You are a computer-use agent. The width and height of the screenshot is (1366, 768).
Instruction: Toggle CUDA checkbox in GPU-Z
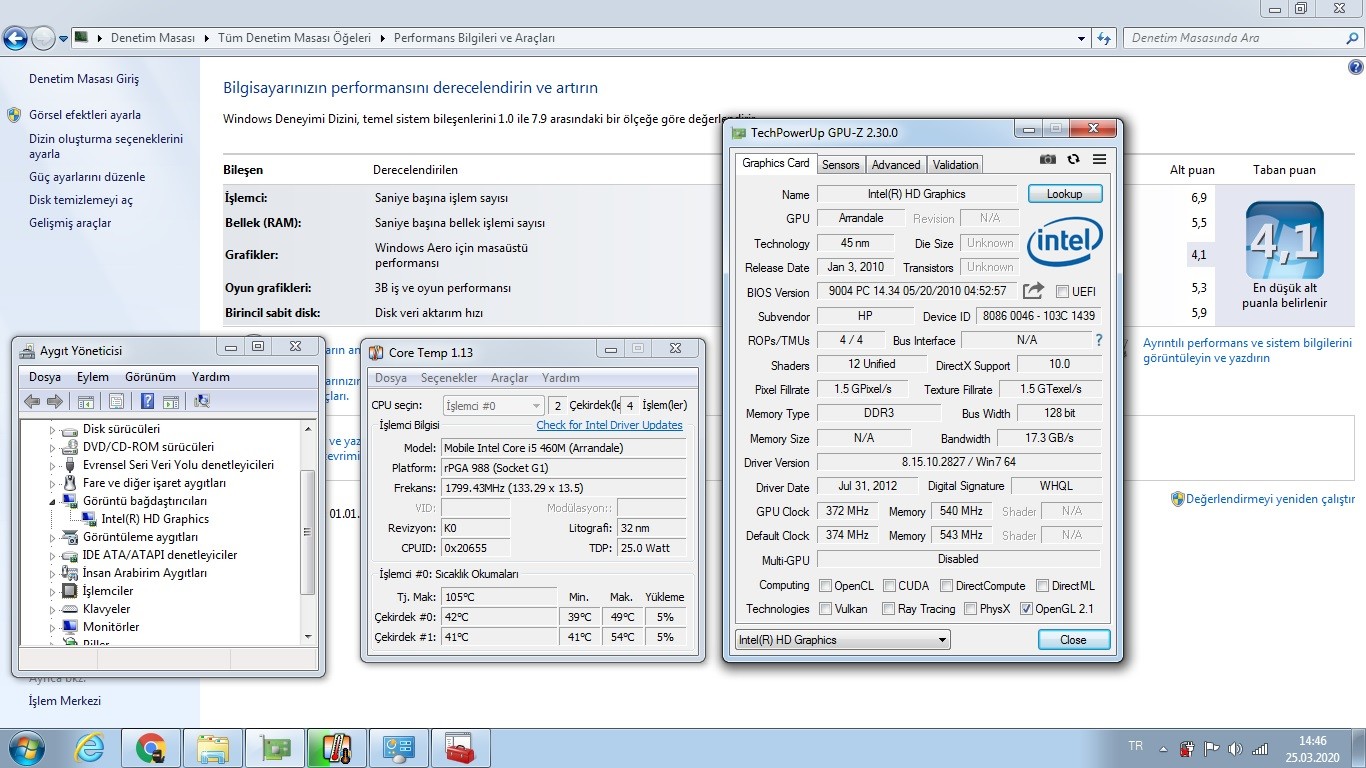tap(889, 586)
